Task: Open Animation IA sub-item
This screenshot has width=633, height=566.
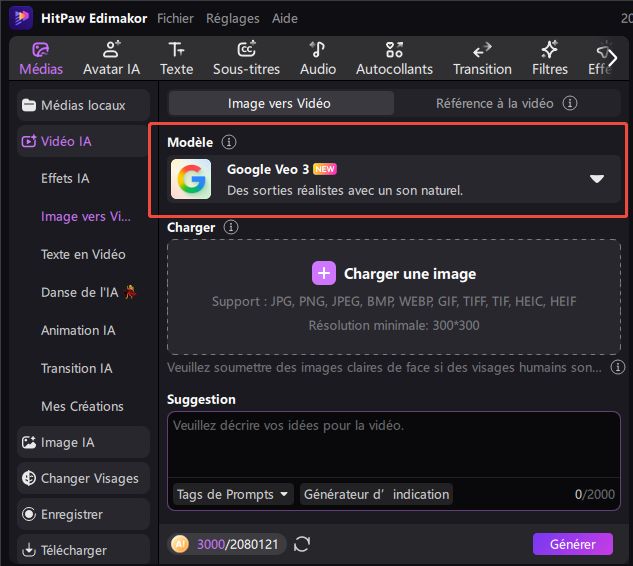Action: tap(78, 330)
